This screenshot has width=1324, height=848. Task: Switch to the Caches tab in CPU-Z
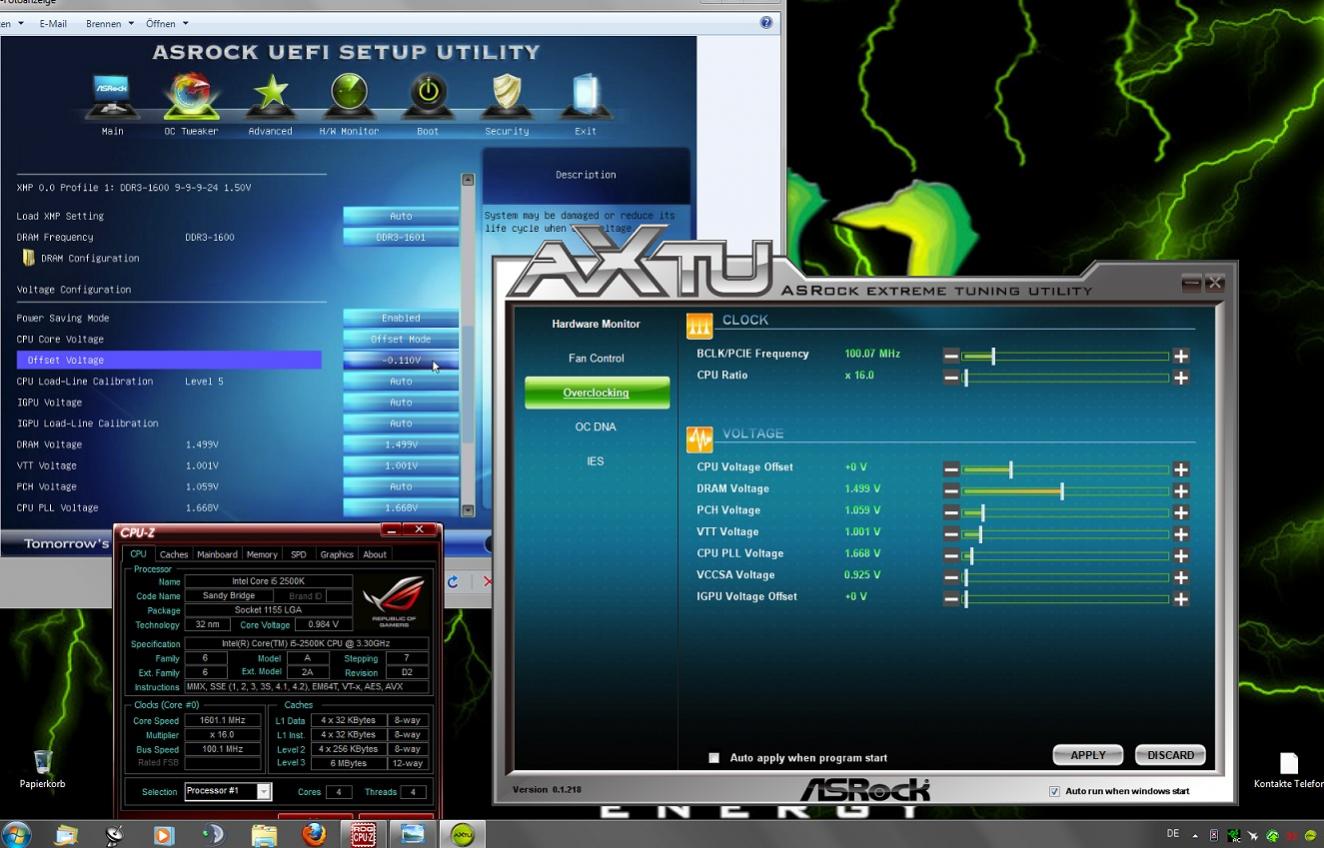[x=174, y=554]
